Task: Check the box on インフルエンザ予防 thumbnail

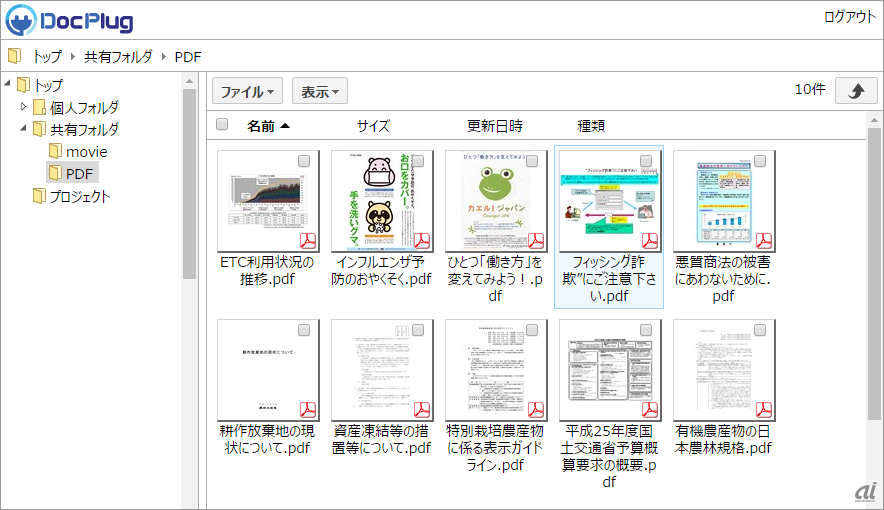Action: (x=418, y=161)
